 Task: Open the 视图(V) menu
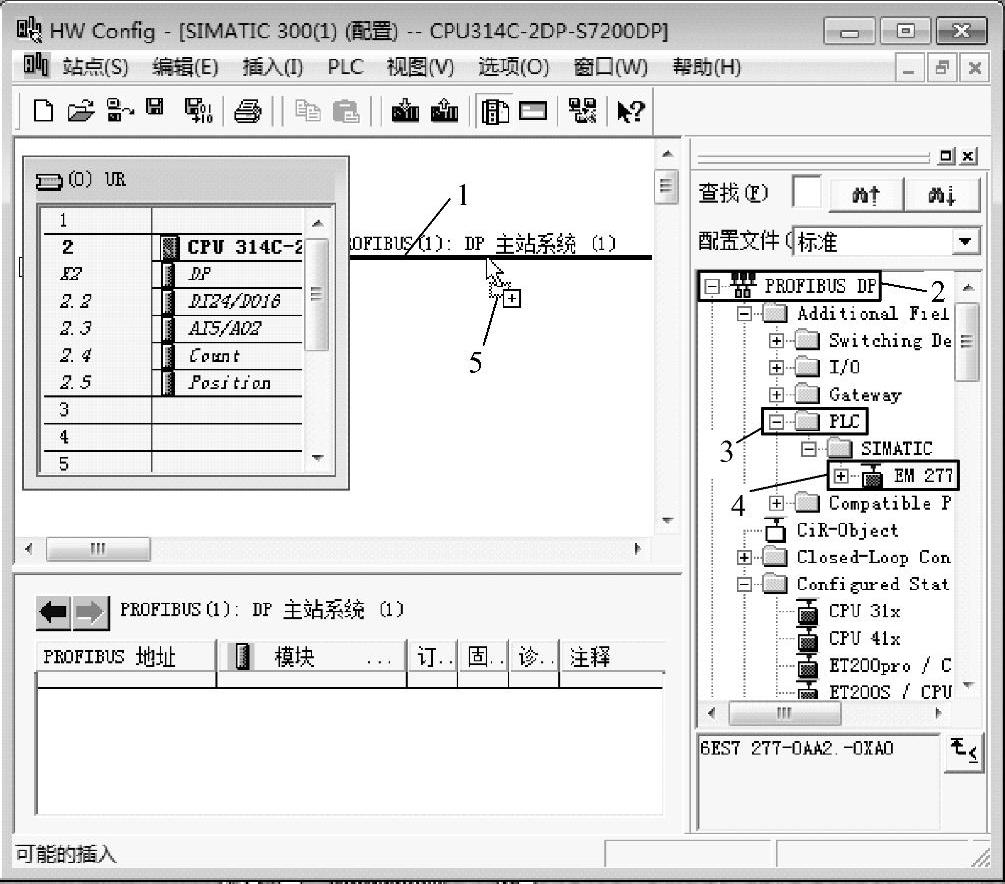tap(420, 67)
